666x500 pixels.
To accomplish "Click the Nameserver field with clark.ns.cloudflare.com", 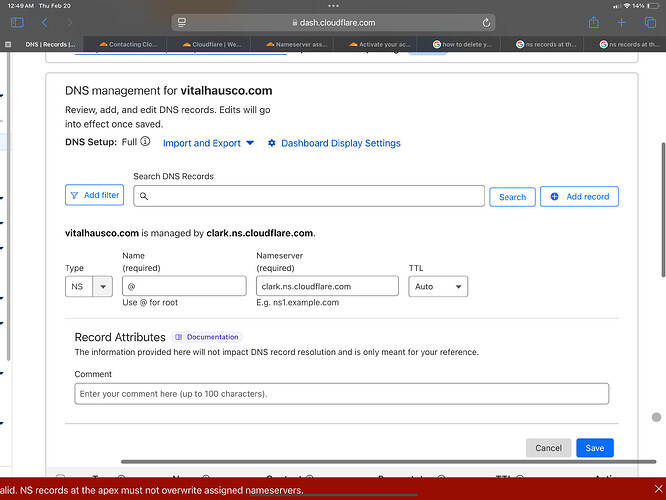I will pyautogui.click(x=327, y=286).
